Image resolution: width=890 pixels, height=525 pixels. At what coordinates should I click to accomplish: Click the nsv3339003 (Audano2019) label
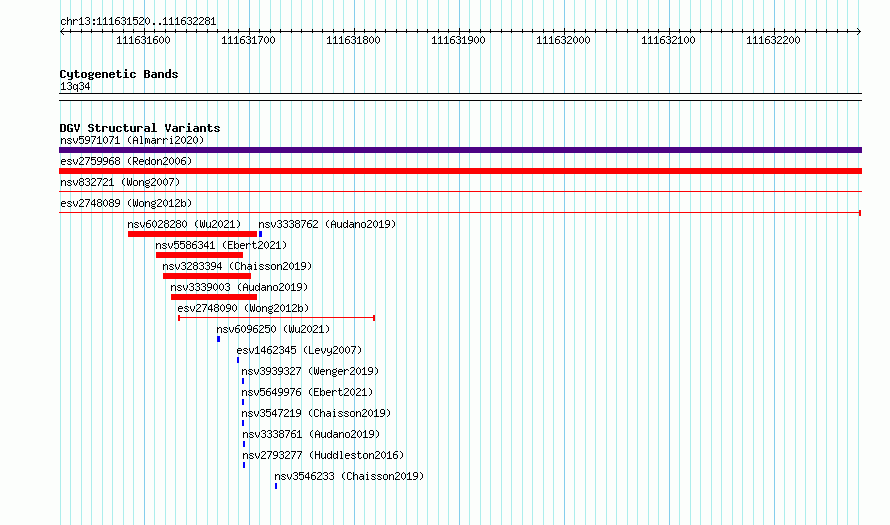tap(239, 287)
